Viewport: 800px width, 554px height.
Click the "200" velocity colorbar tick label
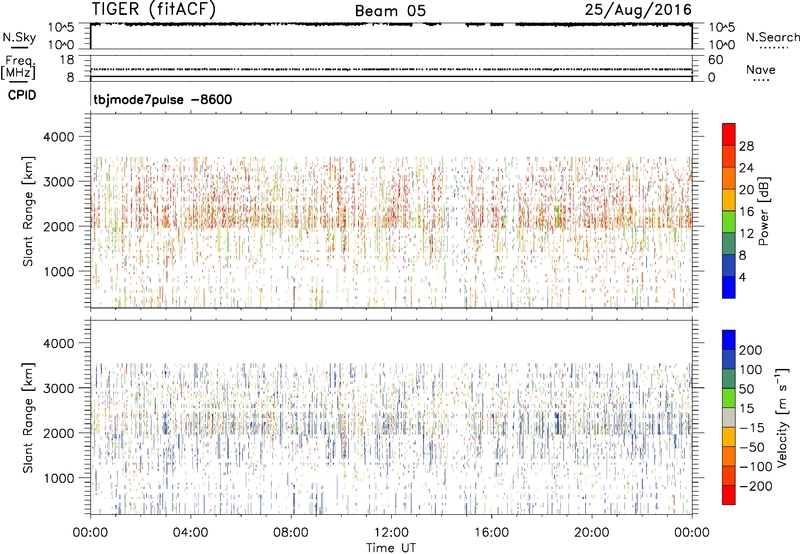(751, 350)
